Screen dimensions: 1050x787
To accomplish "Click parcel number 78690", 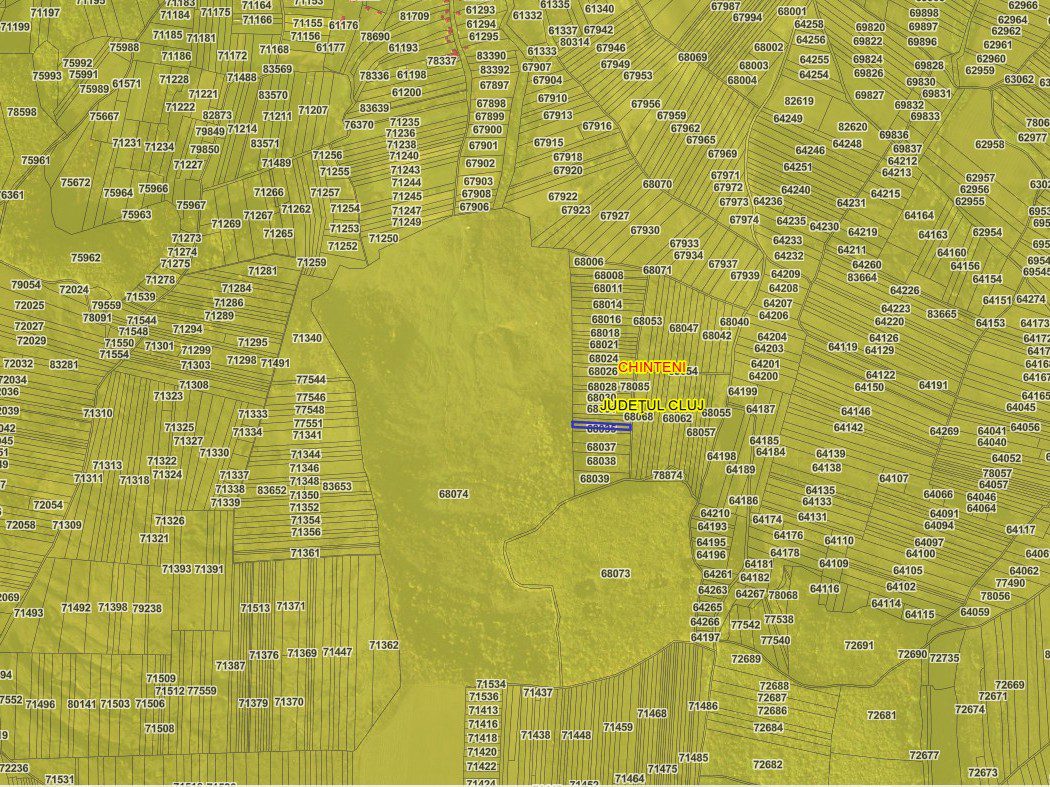I will [375, 37].
